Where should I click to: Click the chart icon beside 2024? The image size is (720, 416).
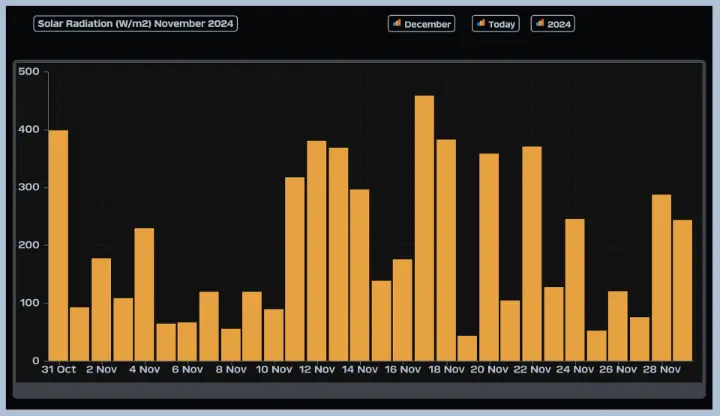pos(540,23)
